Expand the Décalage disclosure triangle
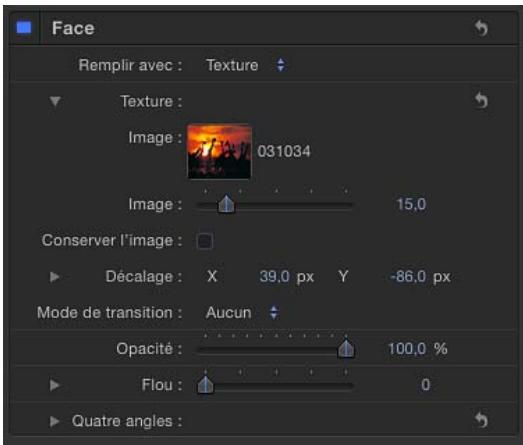The image size is (523, 445). (x=55, y=277)
